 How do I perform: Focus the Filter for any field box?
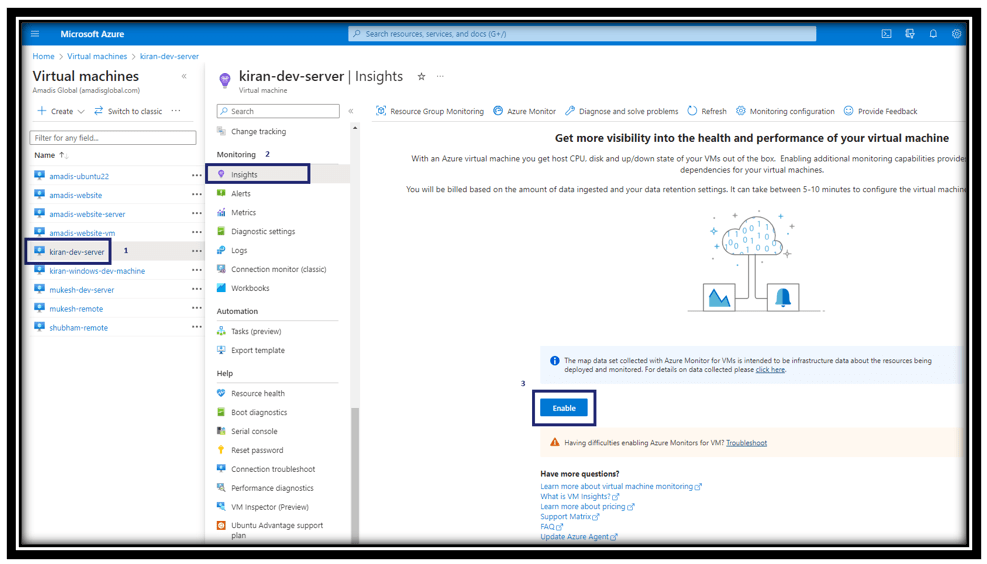pos(113,137)
